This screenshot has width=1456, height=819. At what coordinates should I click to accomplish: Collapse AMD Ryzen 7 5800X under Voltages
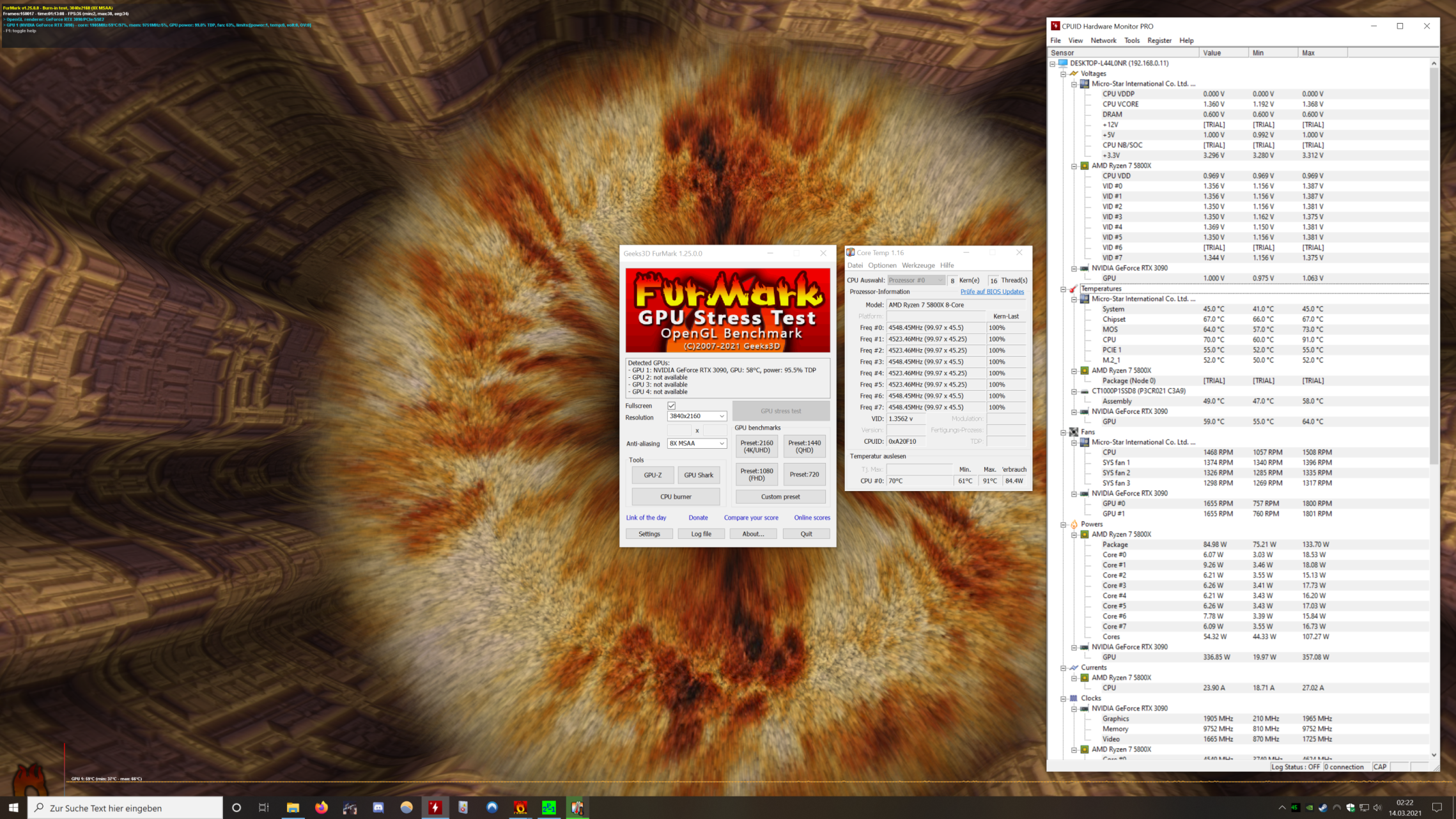(1074, 166)
